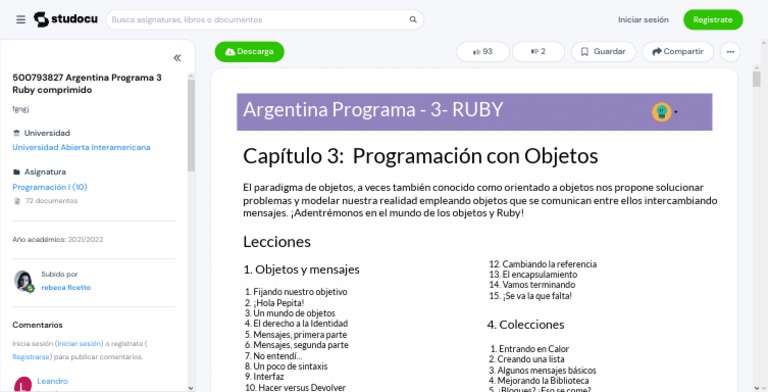Click the 72 documentos file icon

17,201
